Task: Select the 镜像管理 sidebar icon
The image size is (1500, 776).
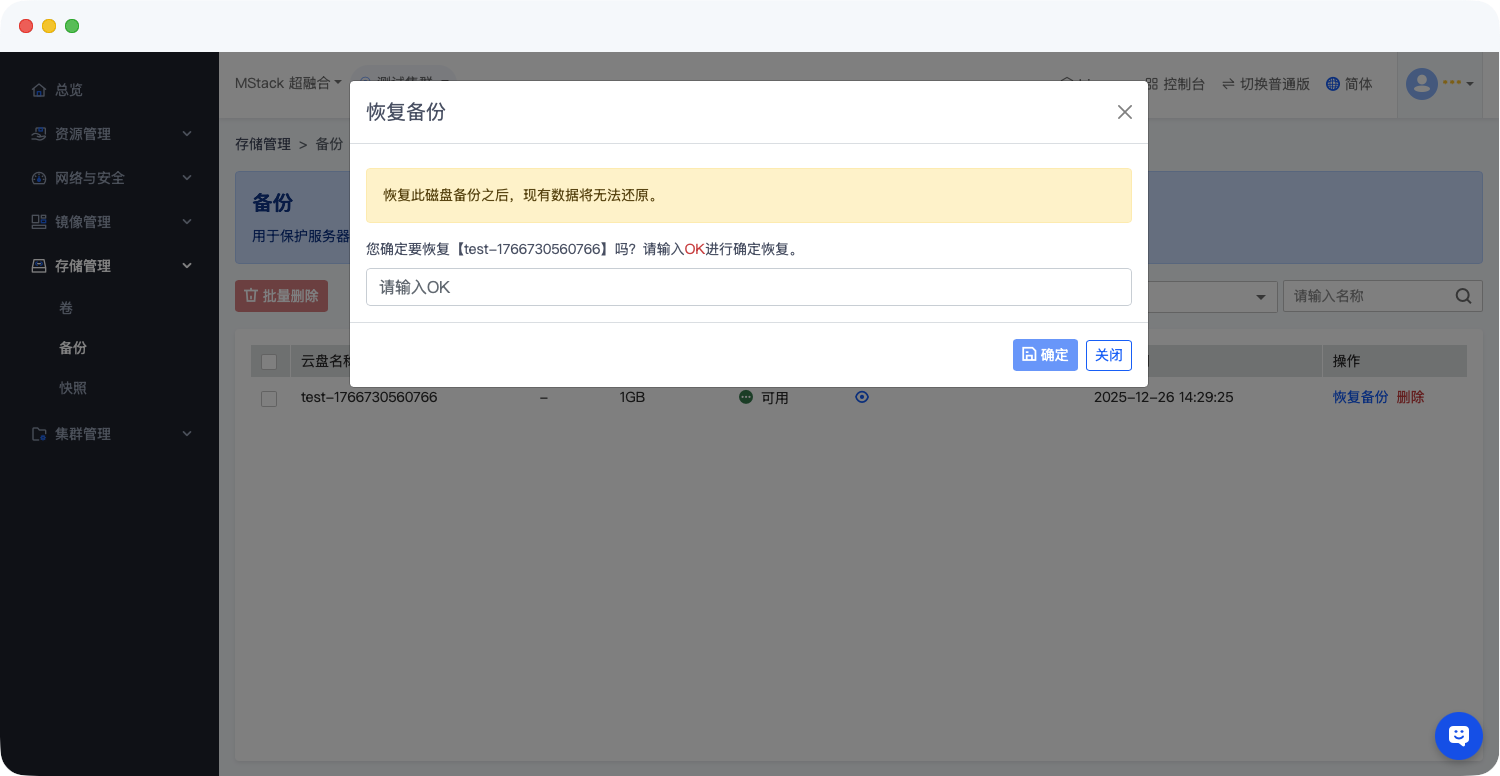Action: (x=37, y=221)
